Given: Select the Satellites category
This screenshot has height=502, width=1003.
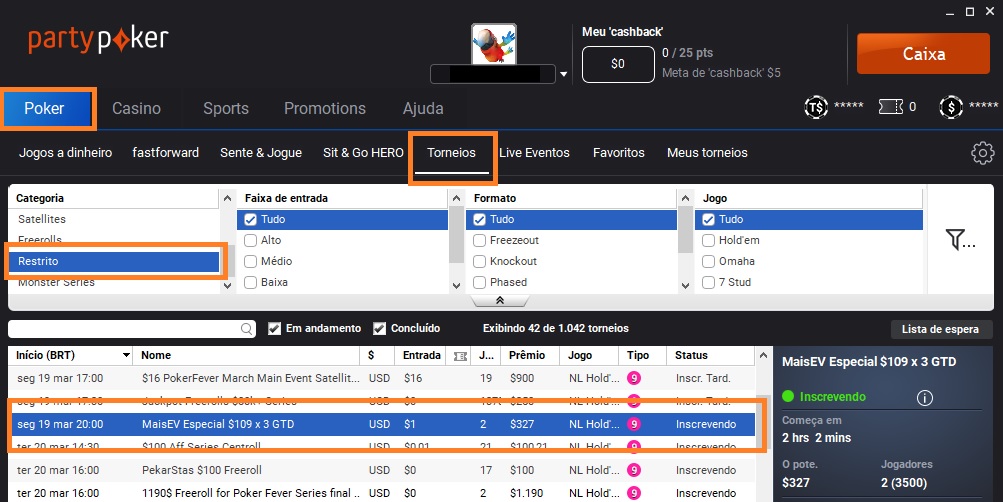Looking at the screenshot, I should pyautogui.click(x=42, y=219).
